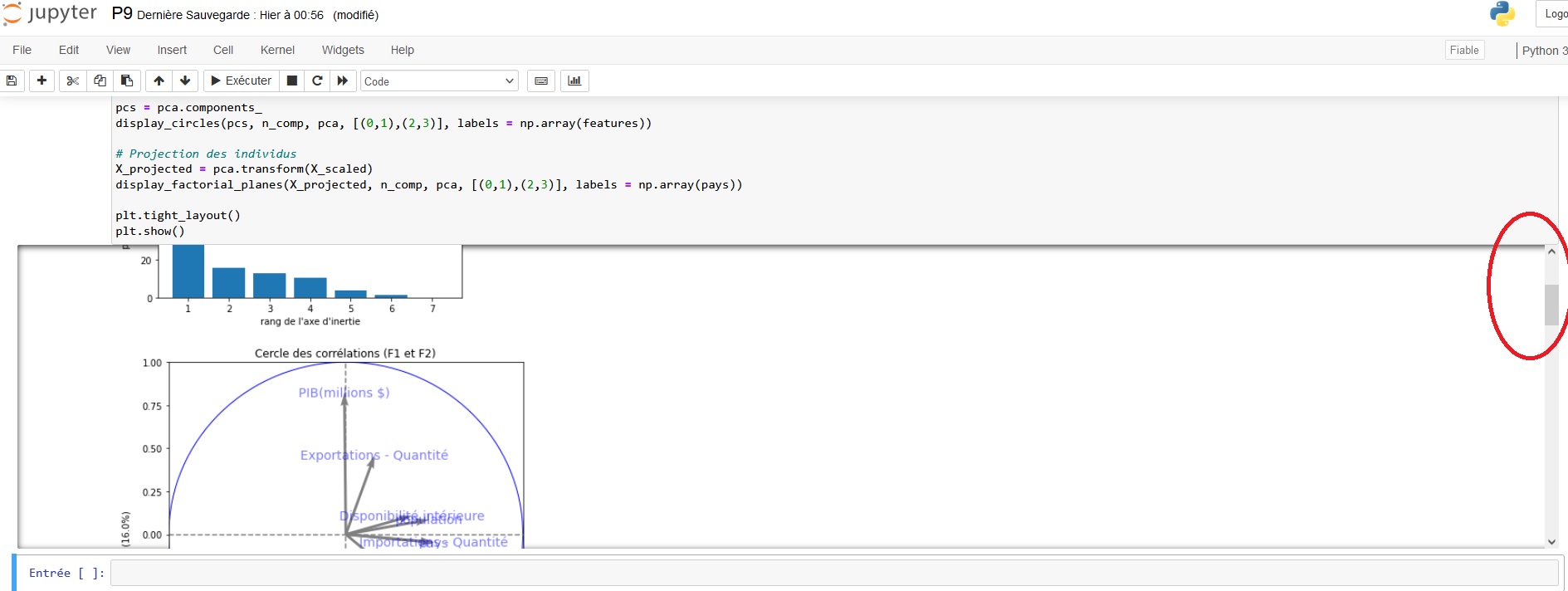Interrupt the kernel with stop icon
The height and width of the screenshot is (591, 1568).
[292, 81]
